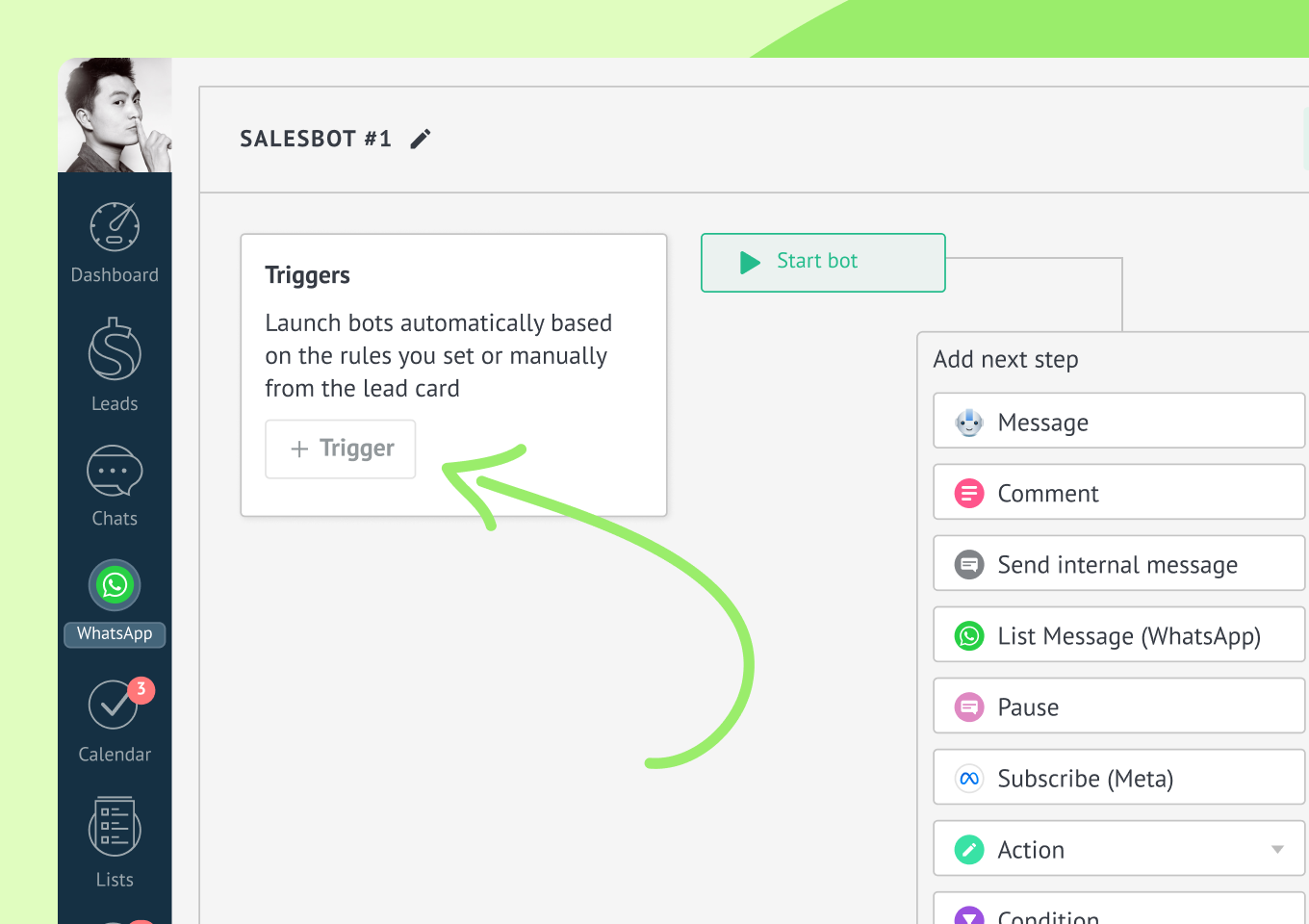Select the WhatsApp sidebar icon
The image size is (1309, 924).
(x=115, y=585)
